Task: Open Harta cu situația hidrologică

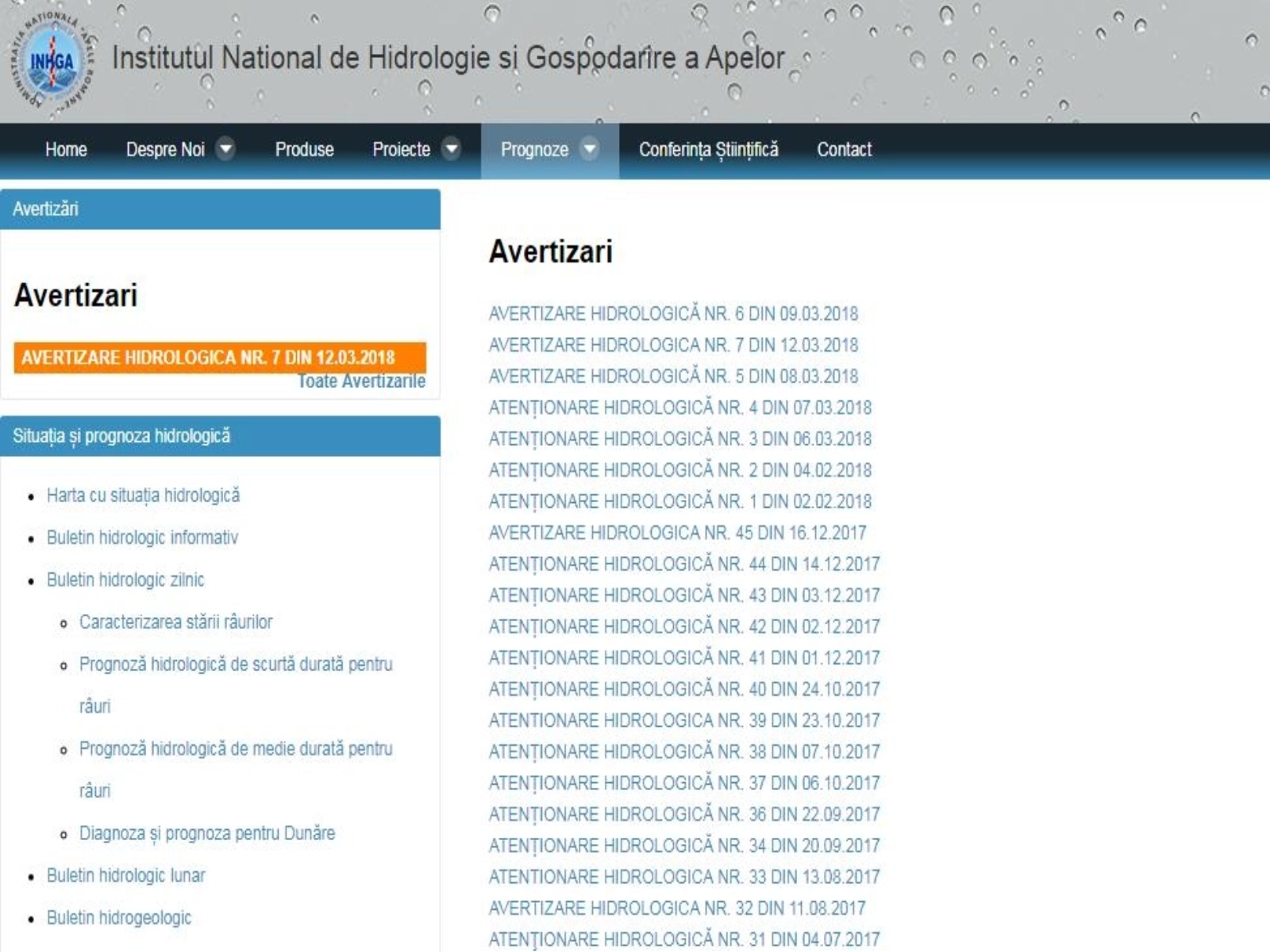Action: [x=143, y=496]
